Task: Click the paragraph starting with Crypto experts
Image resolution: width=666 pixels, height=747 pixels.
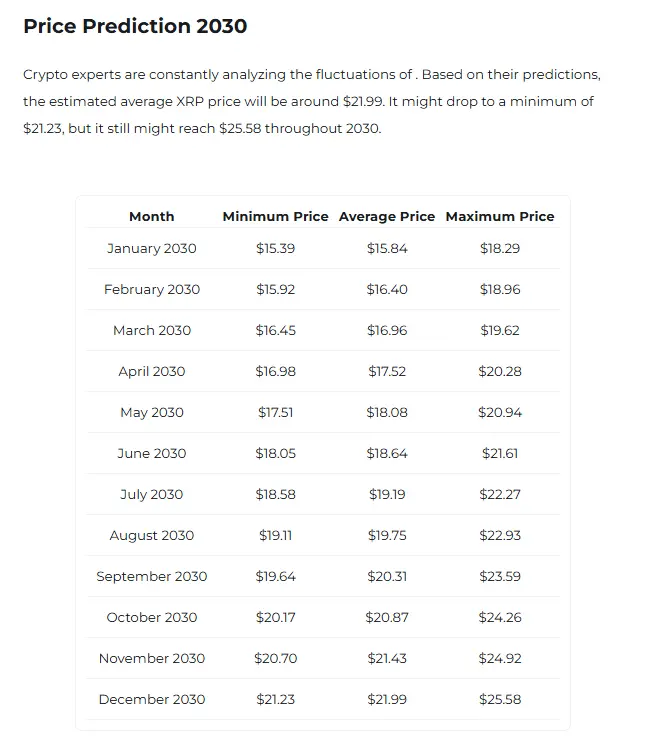Action: (312, 101)
